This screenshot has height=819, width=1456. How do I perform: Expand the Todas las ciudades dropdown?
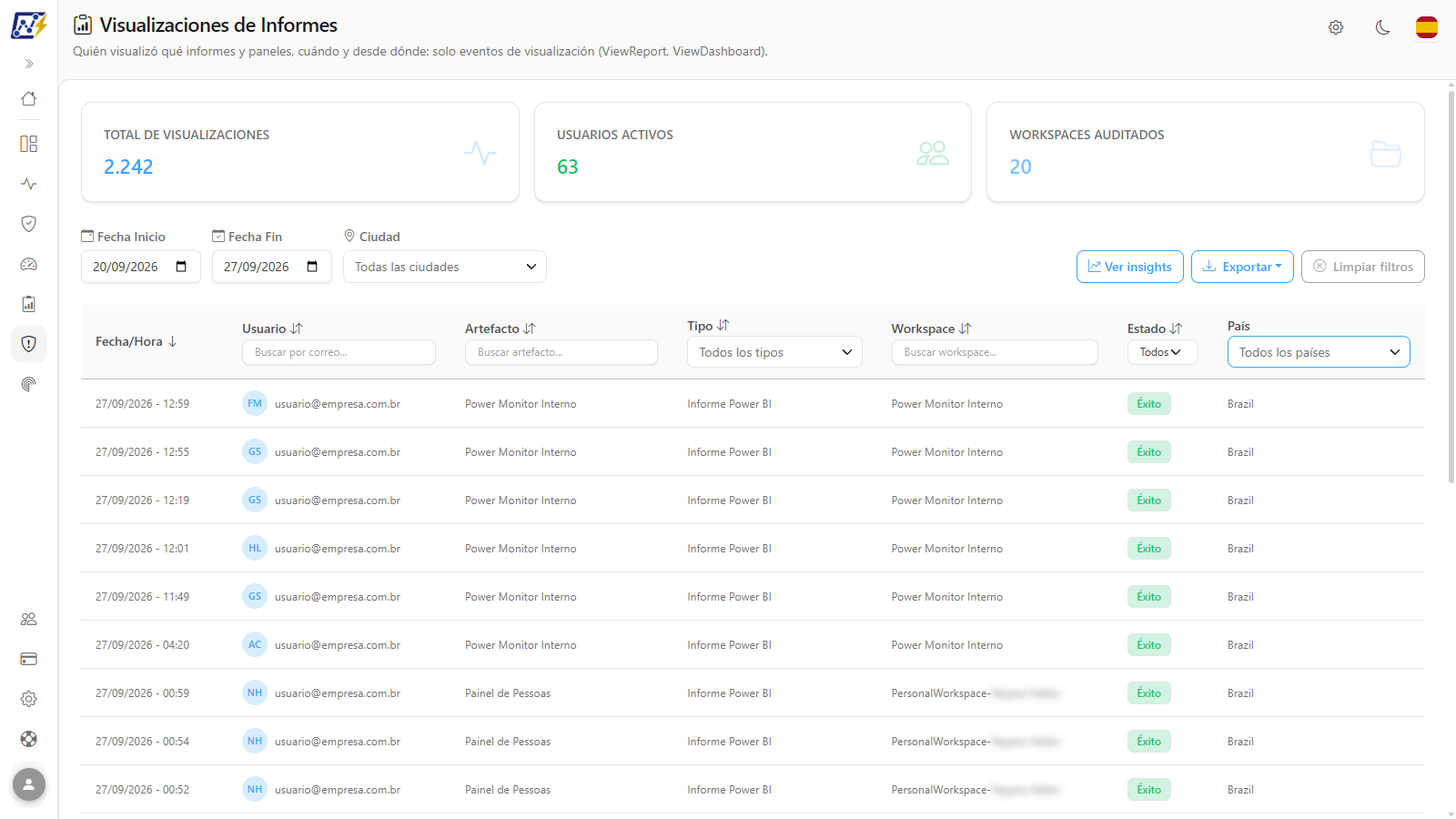[445, 267]
